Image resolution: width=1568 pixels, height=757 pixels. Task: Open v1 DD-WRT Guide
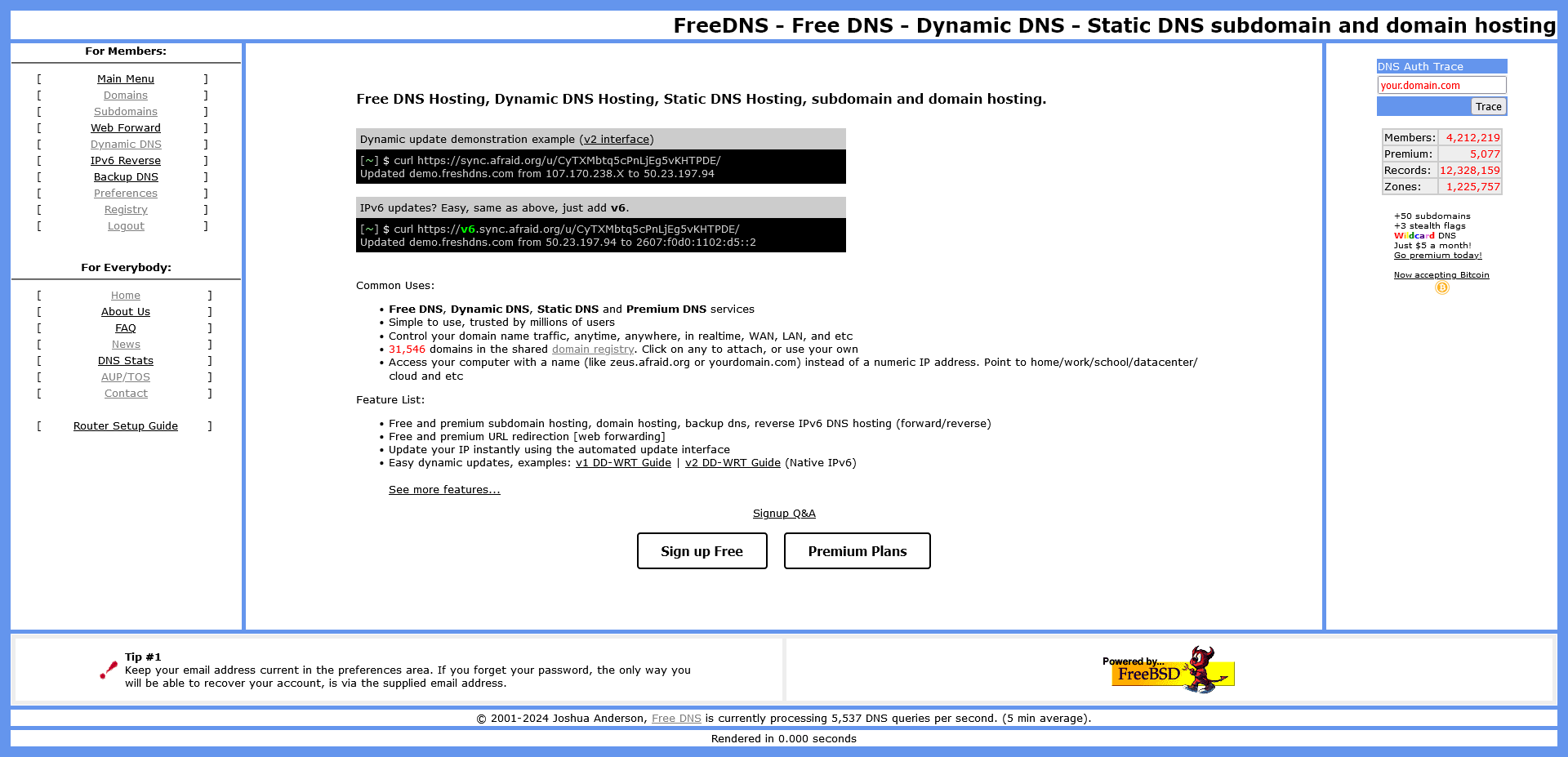point(623,463)
